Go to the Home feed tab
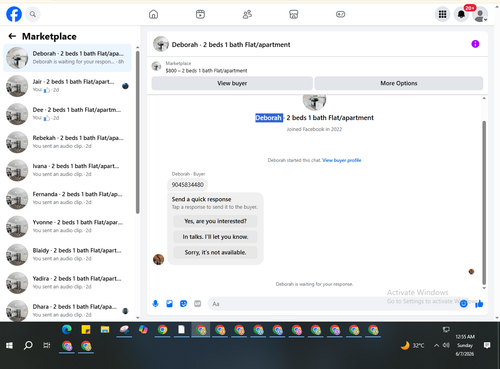The image size is (500, 369). click(x=153, y=14)
